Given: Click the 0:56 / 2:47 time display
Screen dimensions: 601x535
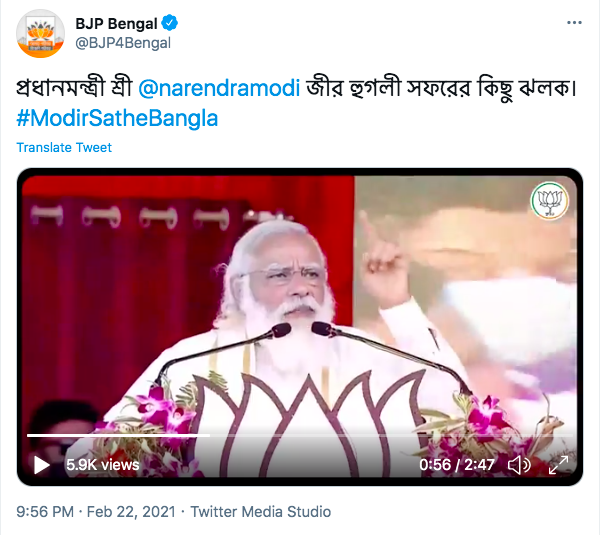Looking at the screenshot, I should coord(457,465).
